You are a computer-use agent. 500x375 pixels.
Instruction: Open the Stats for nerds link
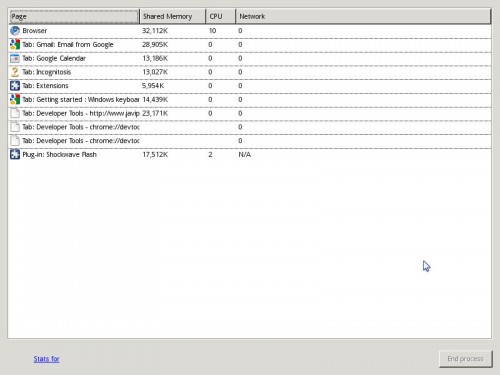tap(46, 359)
